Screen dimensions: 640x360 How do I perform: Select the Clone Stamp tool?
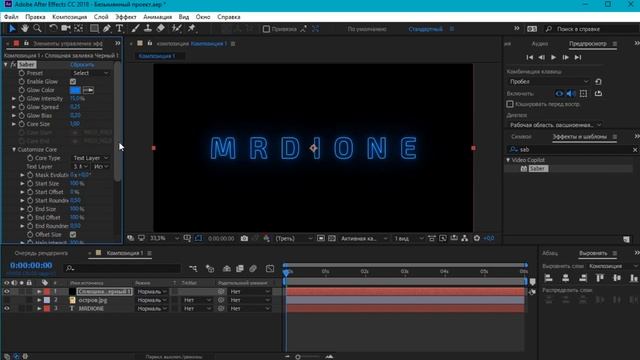click(148, 29)
